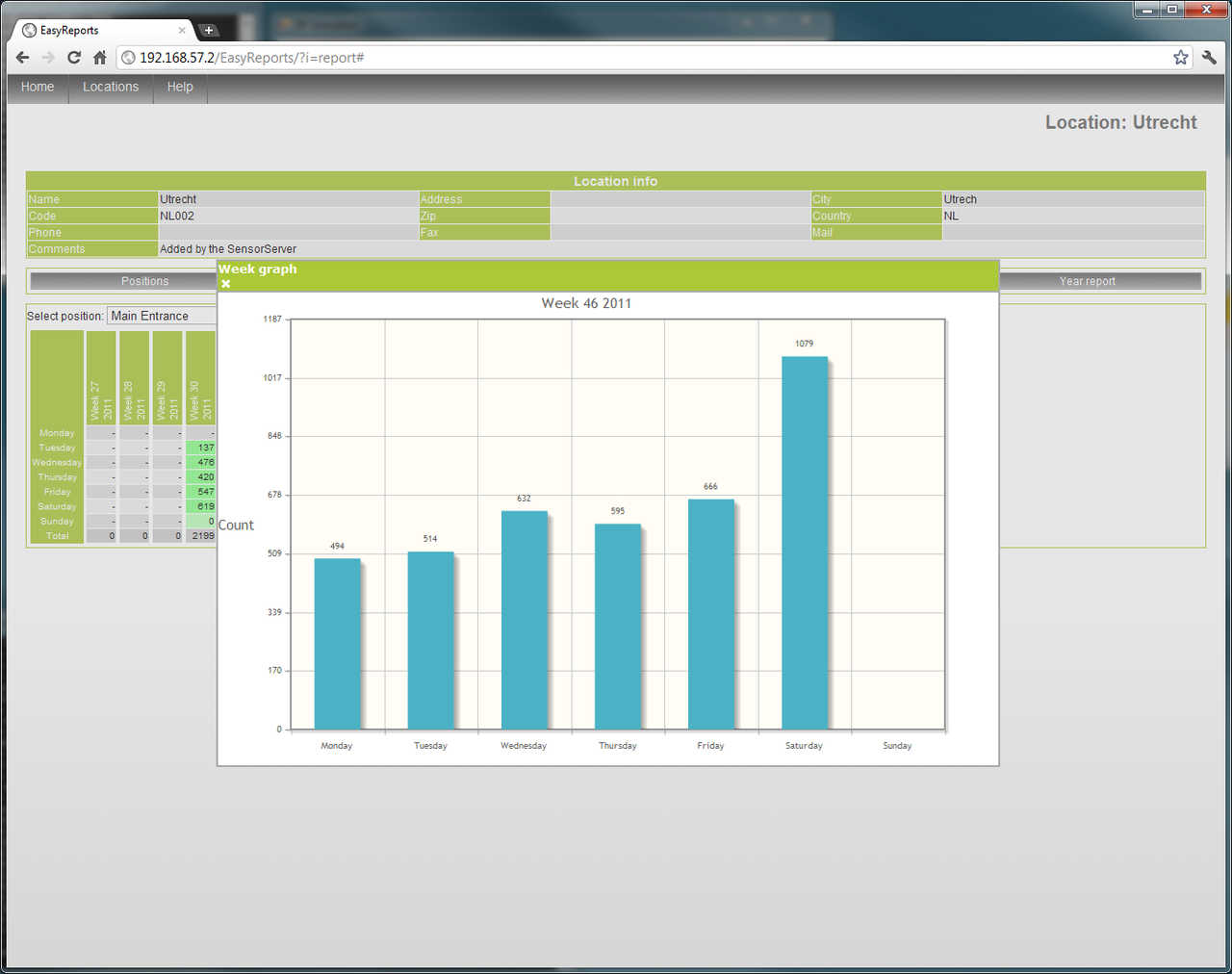Bookmark this page with the star icon
1232x974 pixels.
click(1180, 57)
